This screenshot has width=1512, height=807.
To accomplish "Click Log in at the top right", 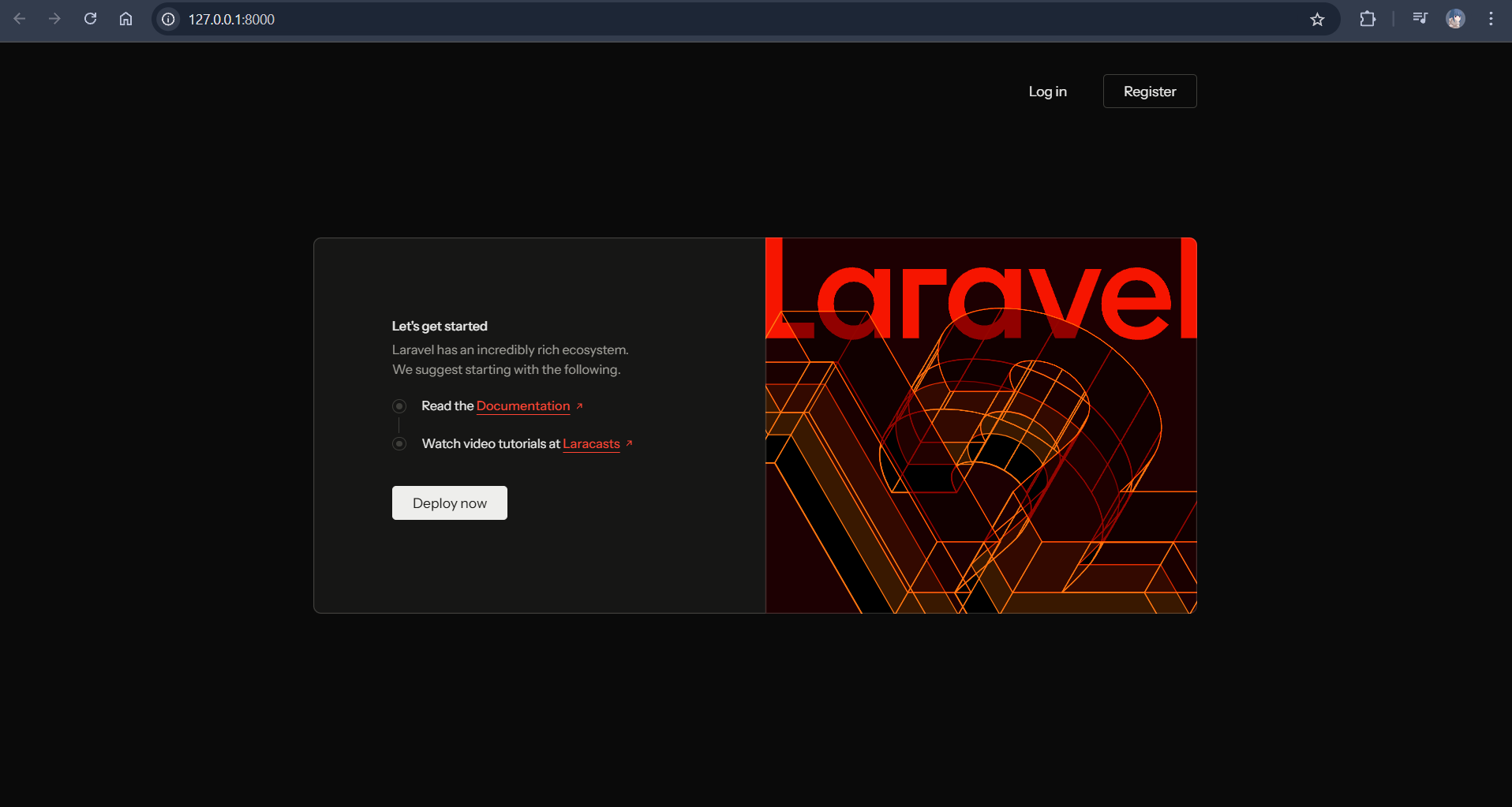I will [x=1047, y=91].
